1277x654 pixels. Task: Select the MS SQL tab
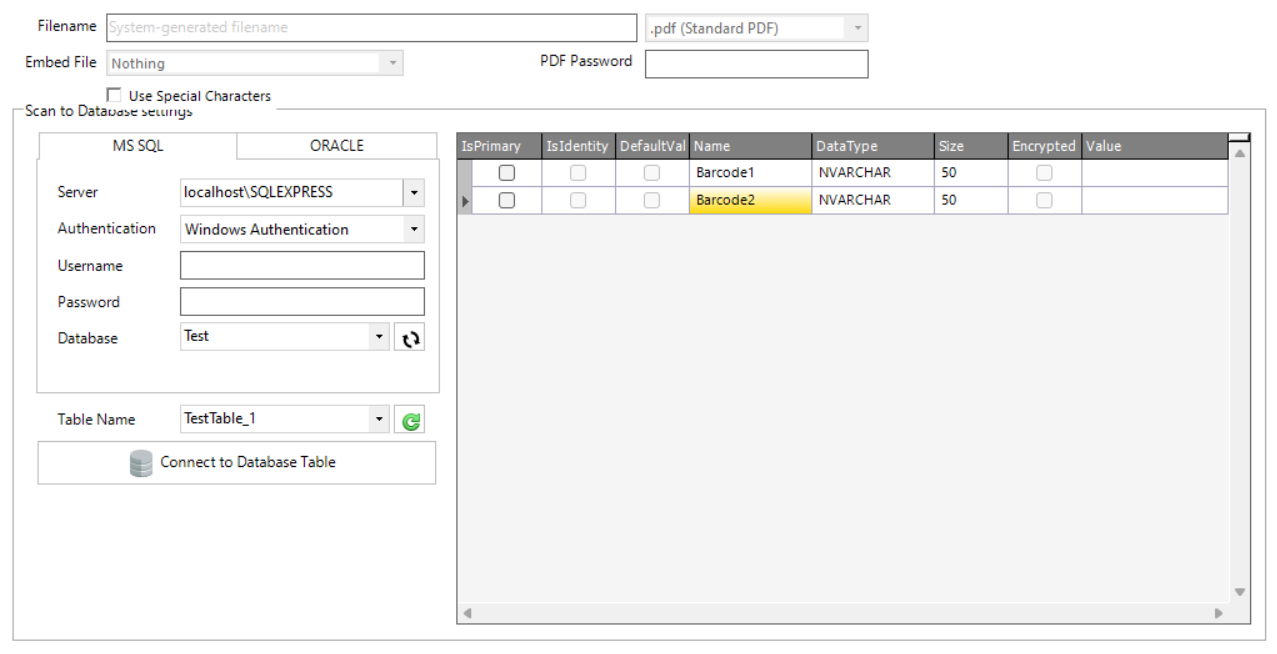(x=138, y=146)
